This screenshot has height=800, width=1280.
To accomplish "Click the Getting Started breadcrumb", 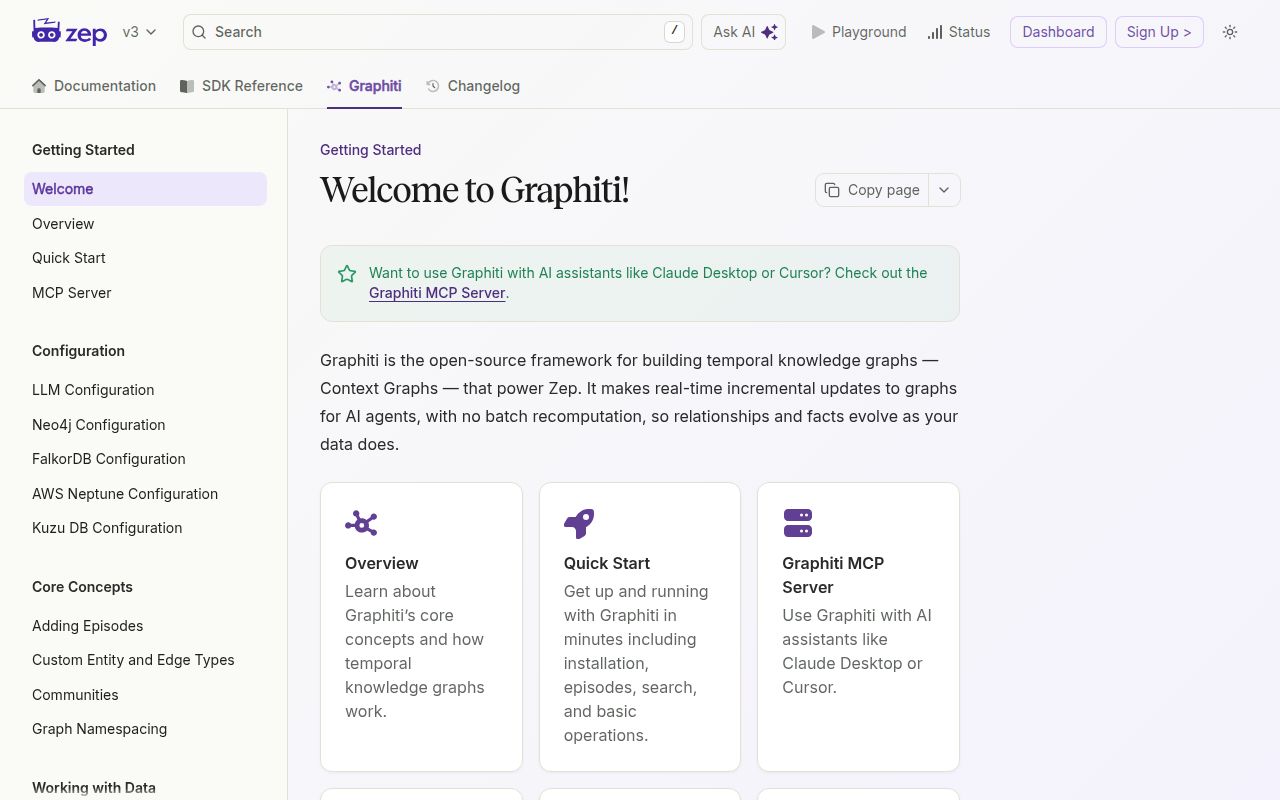I will click(370, 150).
